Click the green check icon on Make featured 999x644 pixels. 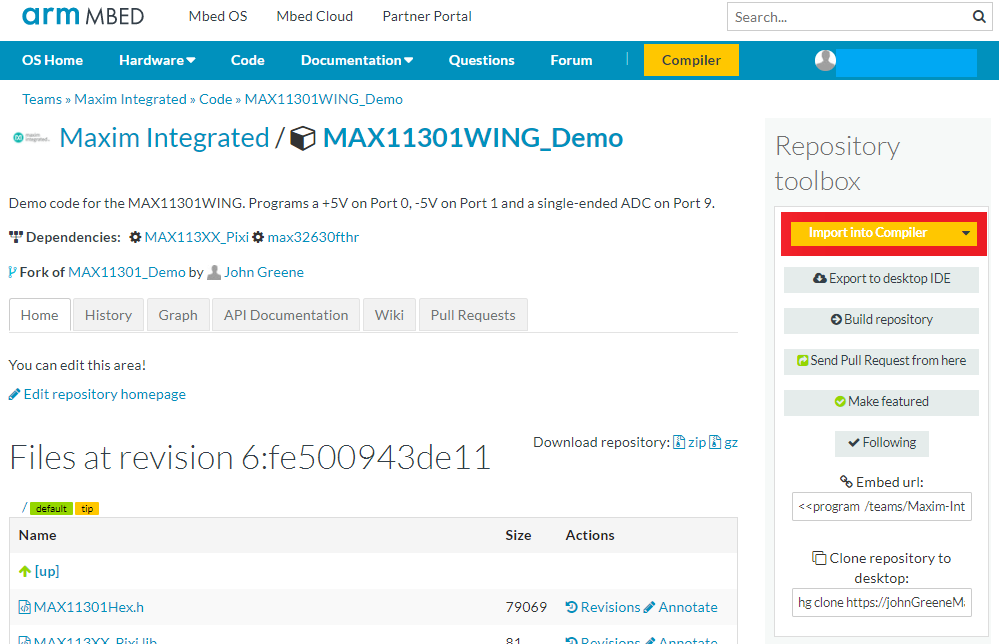pos(840,401)
